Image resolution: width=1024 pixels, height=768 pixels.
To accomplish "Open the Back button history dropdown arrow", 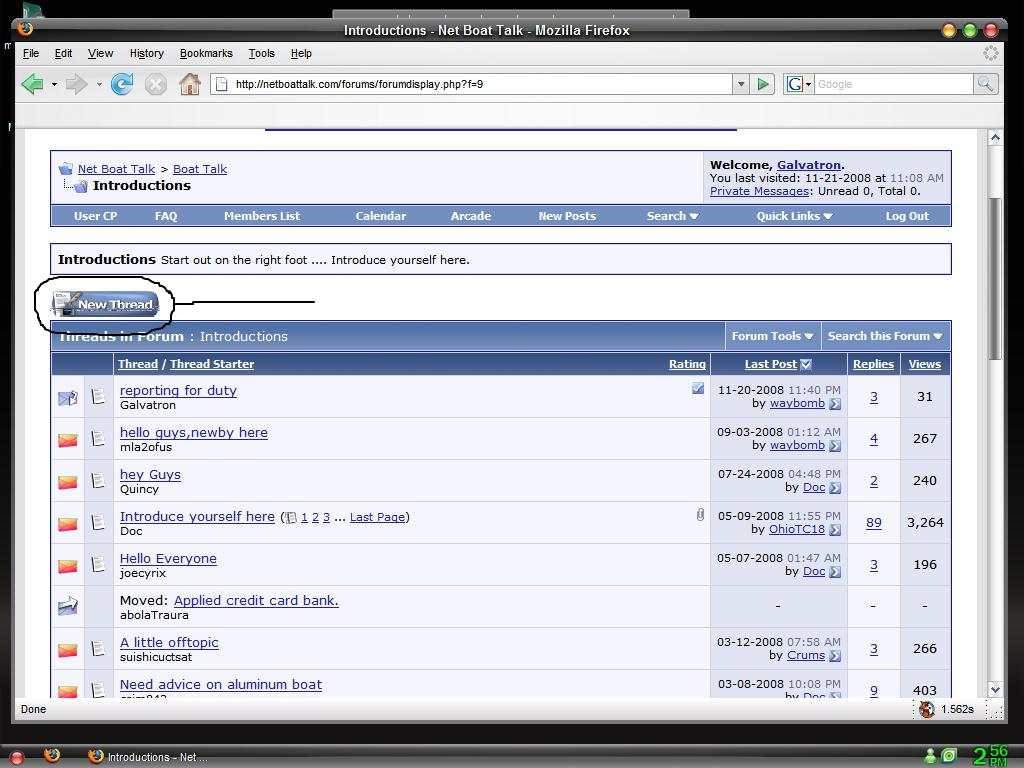I will [x=54, y=84].
